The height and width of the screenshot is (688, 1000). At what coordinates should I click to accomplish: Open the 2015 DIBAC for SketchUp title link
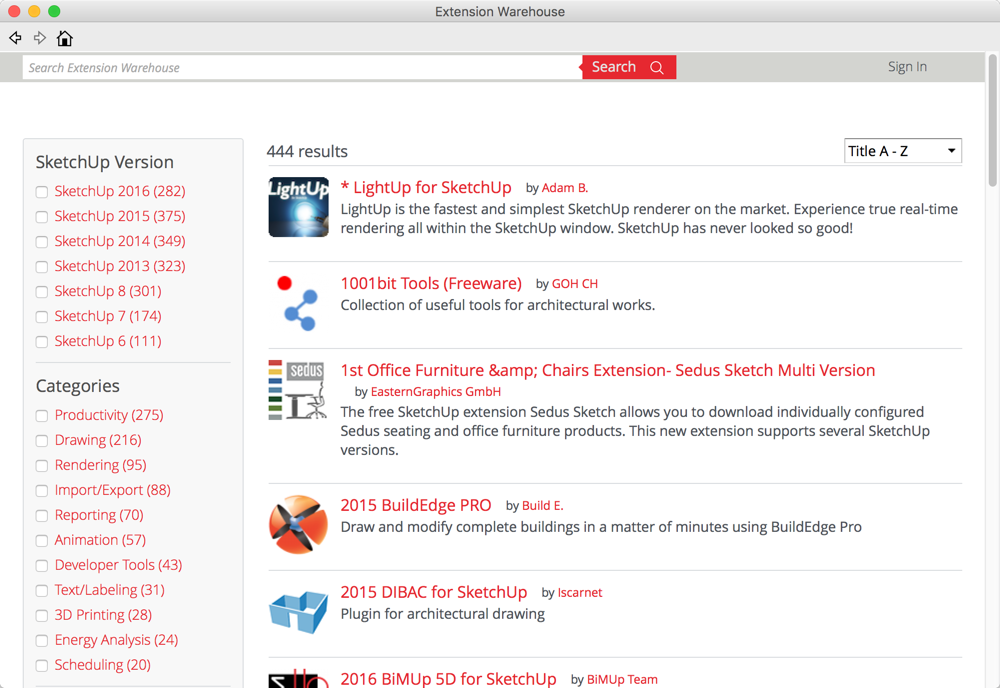[434, 592]
